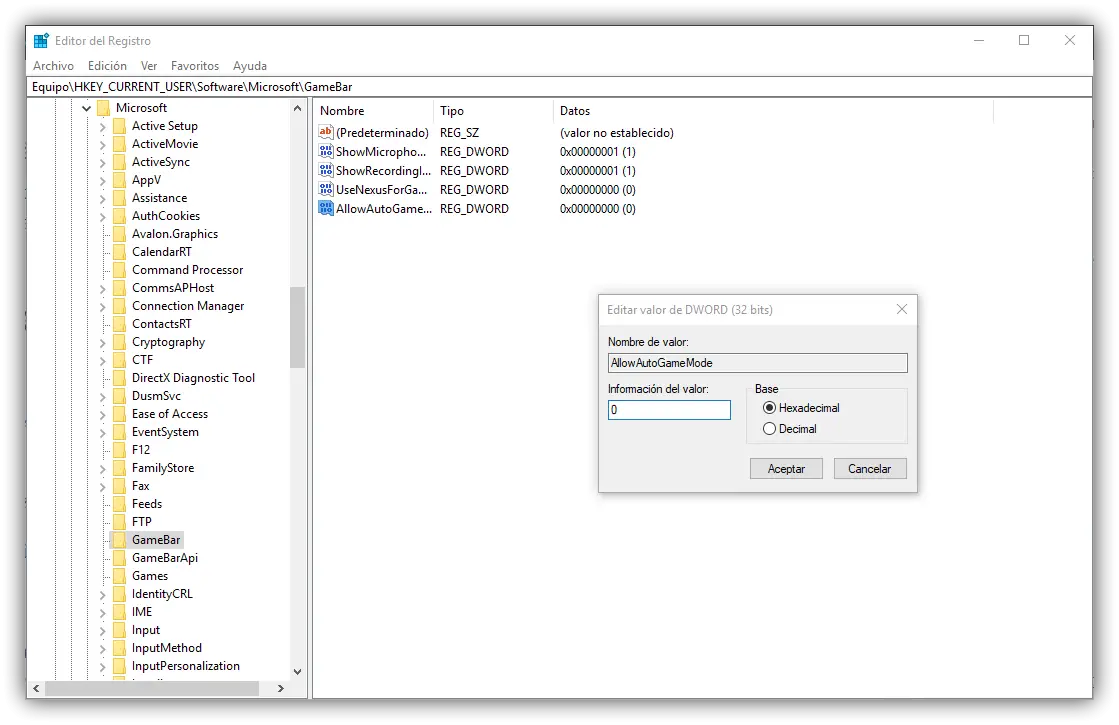
Task: Expand the InputPersonalization key
Action: coord(102,666)
